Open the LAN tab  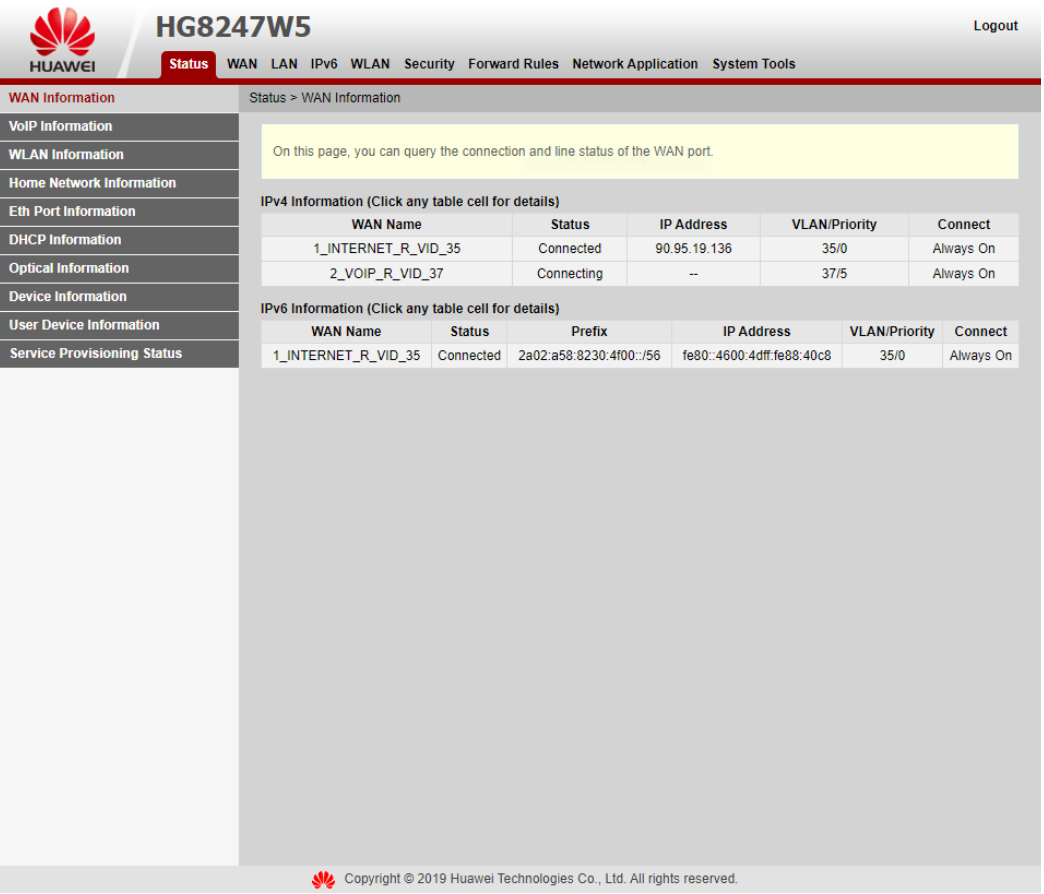[284, 64]
